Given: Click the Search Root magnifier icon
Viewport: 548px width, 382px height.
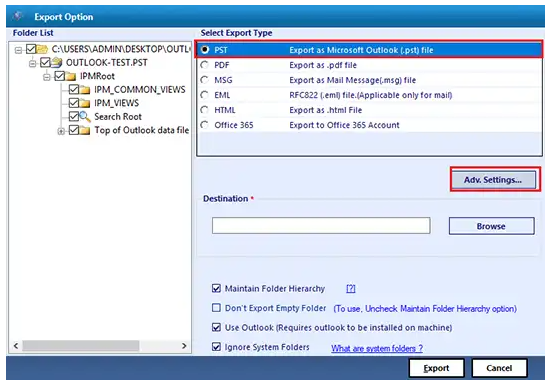Looking at the screenshot, I should coord(85,117).
